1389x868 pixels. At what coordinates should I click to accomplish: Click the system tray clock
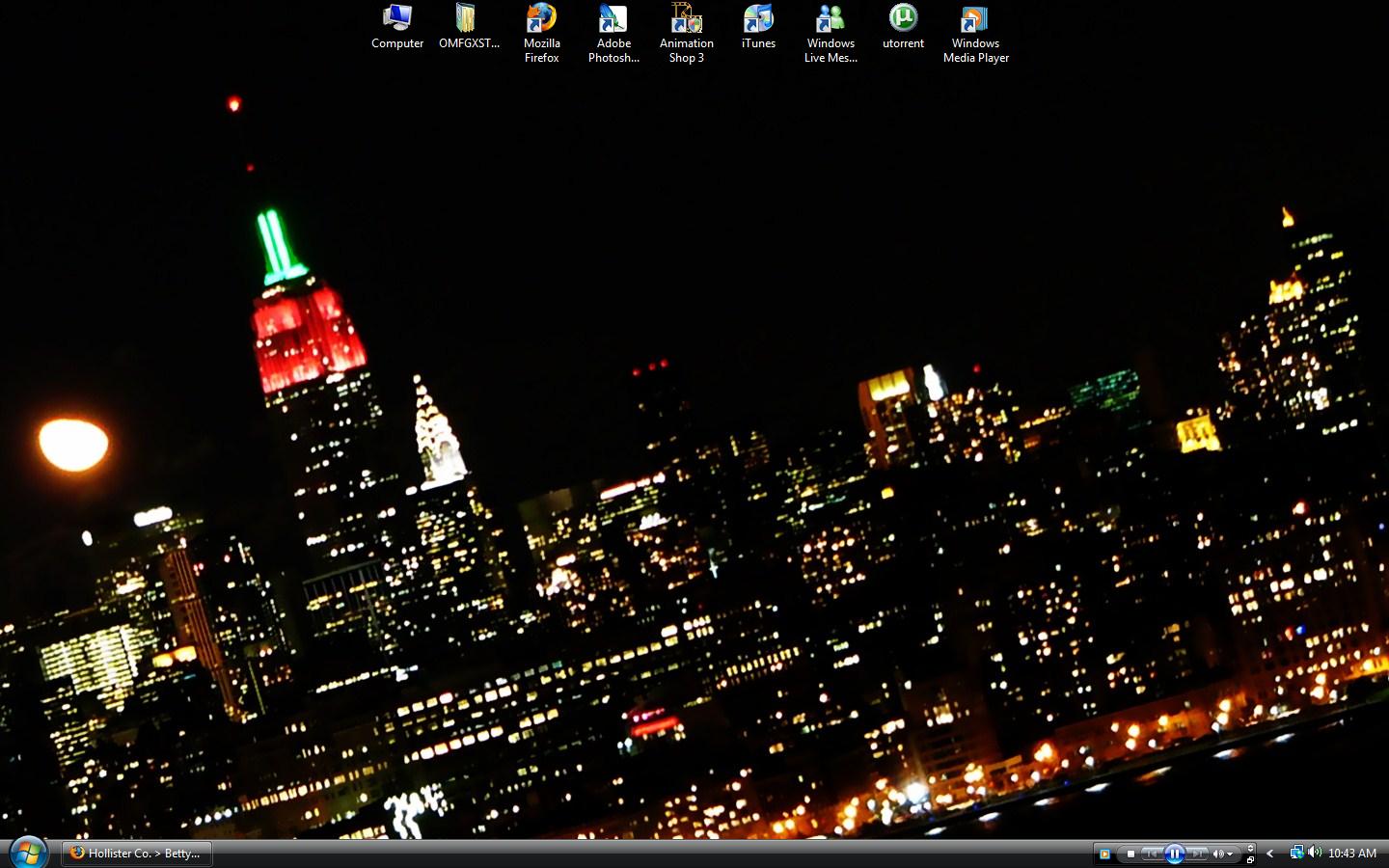(1351, 854)
